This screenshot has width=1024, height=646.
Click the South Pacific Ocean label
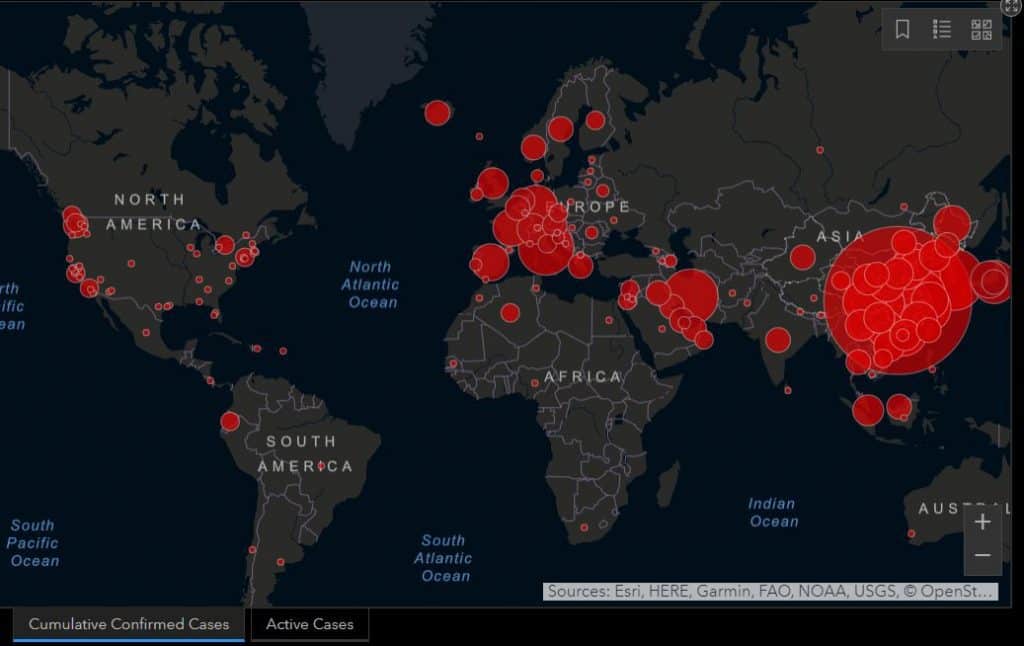pos(33,543)
